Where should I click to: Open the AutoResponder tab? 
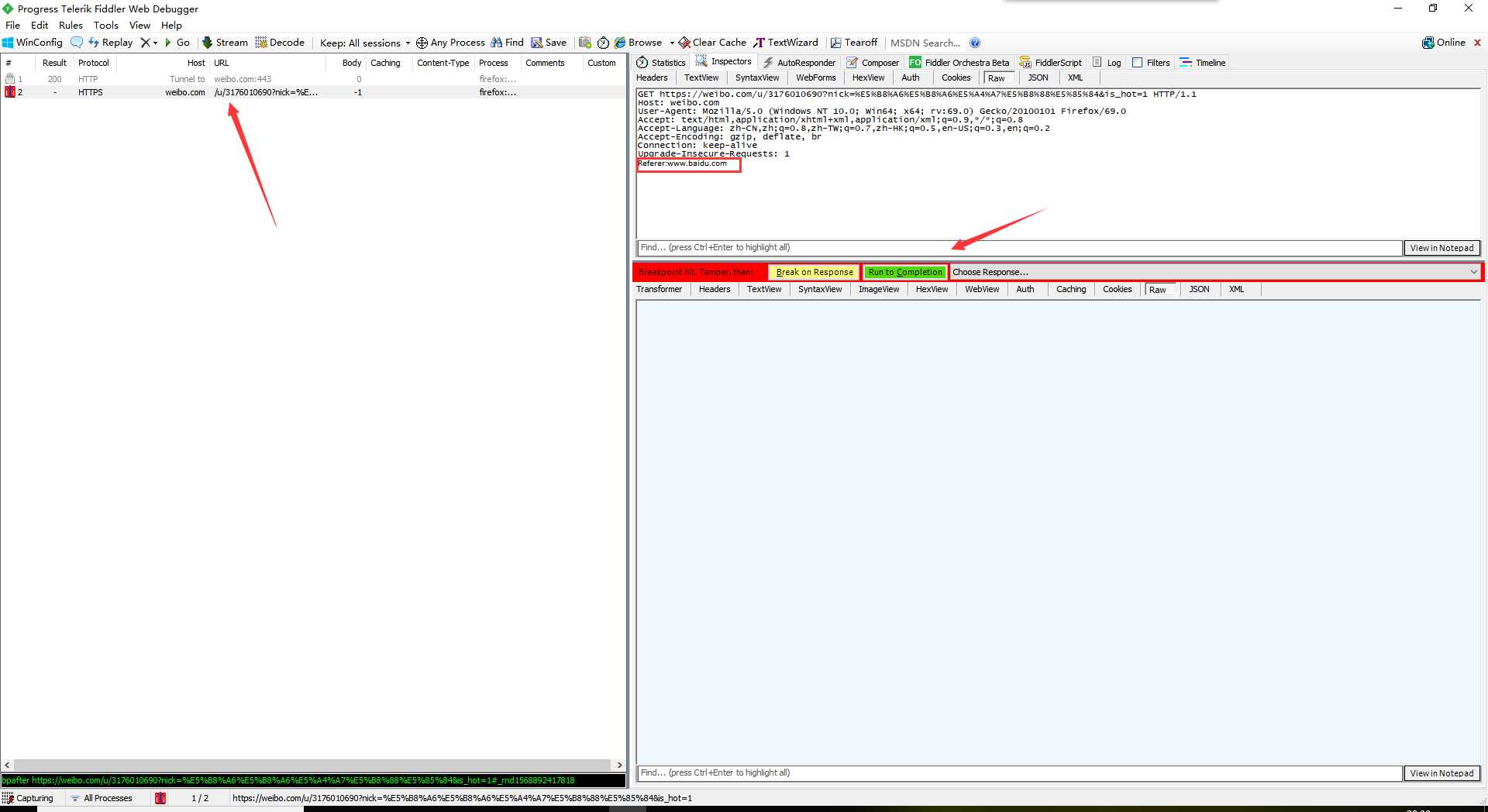799,63
